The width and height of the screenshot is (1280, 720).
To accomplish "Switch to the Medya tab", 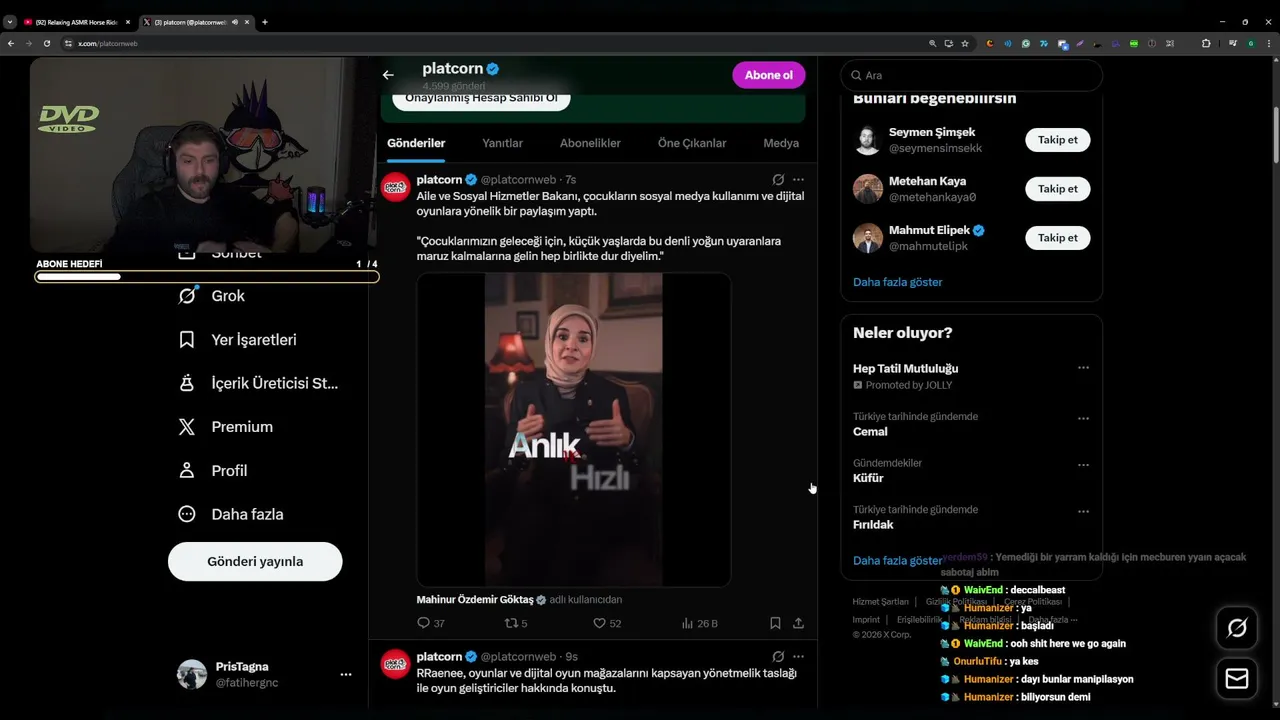I will (x=781, y=143).
